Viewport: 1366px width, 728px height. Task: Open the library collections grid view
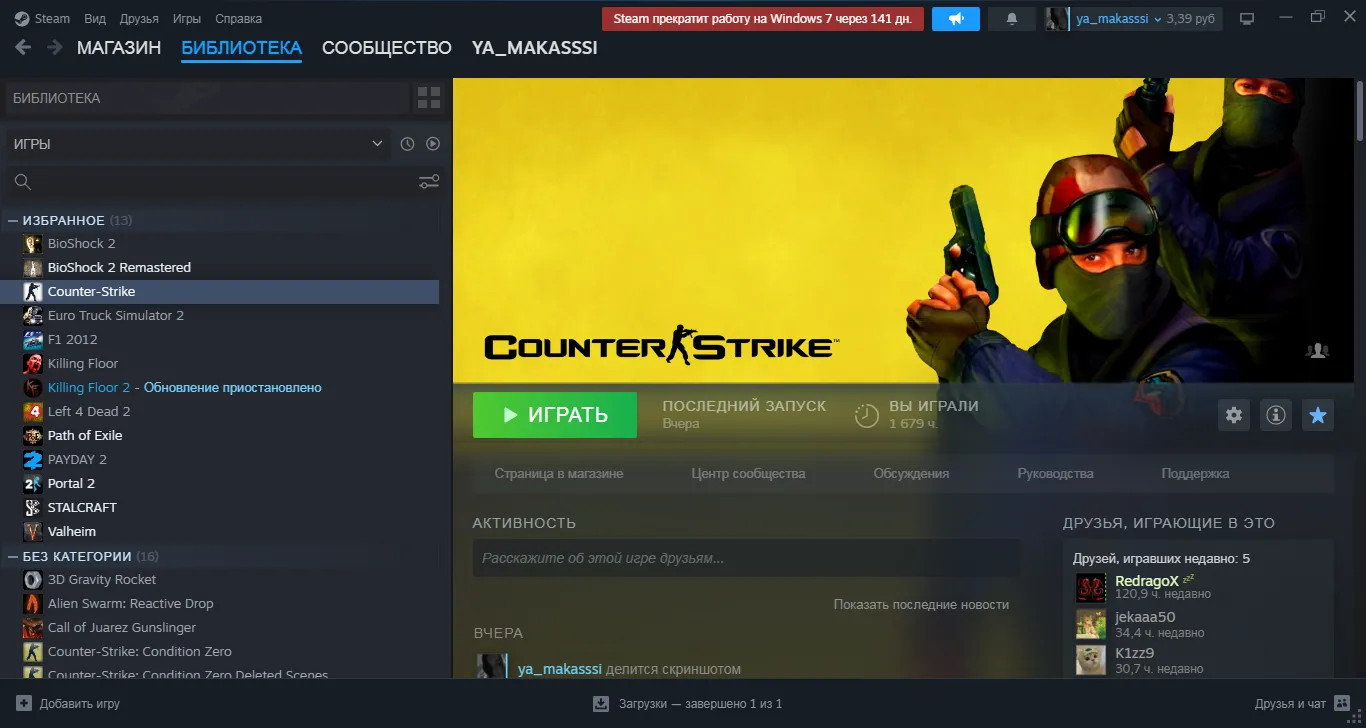pos(428,98)
